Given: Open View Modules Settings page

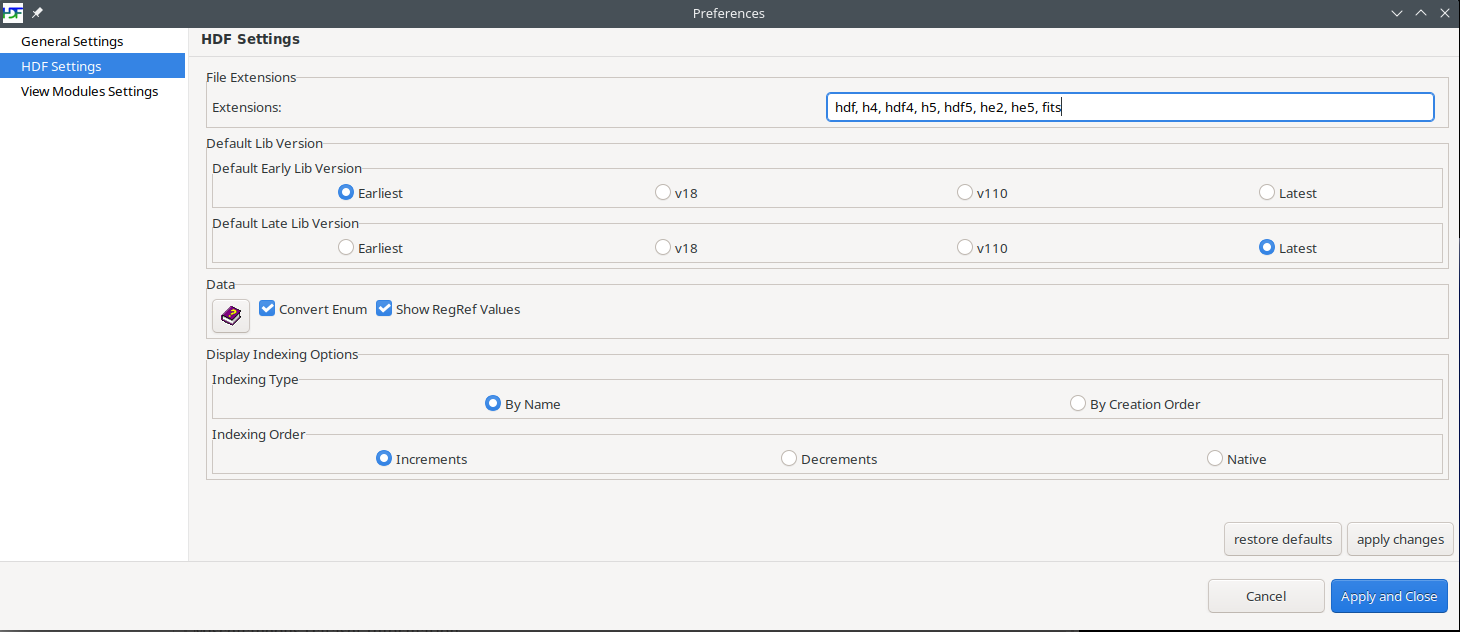Looking at the screenshot, I should (89, 91).
